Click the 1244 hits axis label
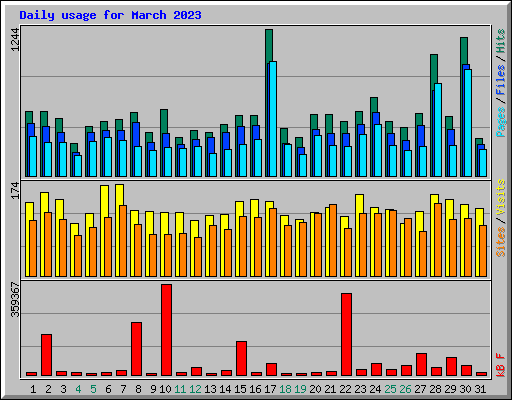This screenshot has height=400, width=512. (15, 40)
